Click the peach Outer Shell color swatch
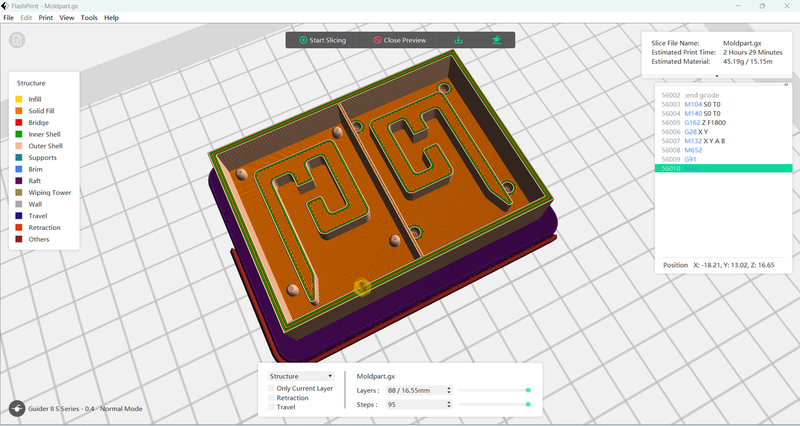The width and height of the screenshot is (800, 426). point(19,146)
